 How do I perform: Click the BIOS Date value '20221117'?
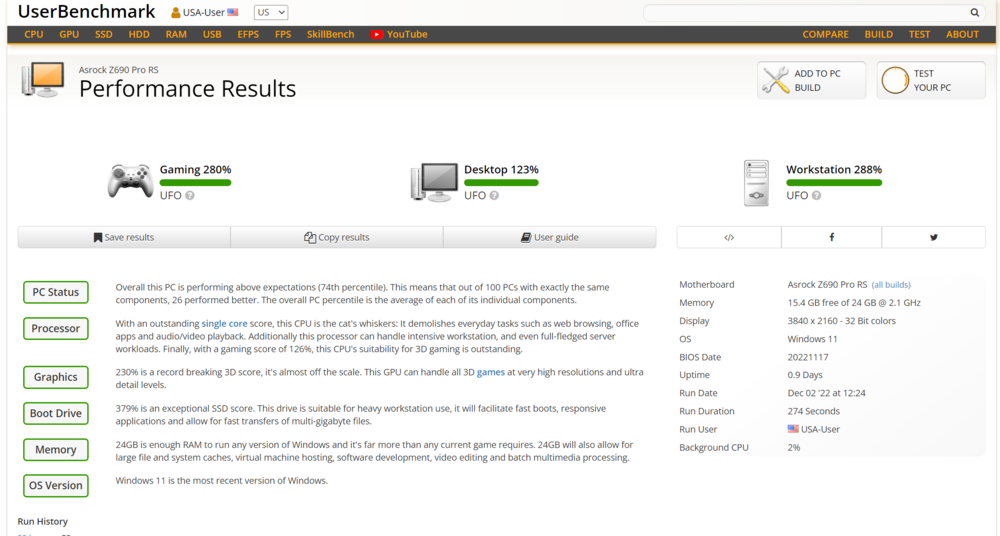pos(808,357)
